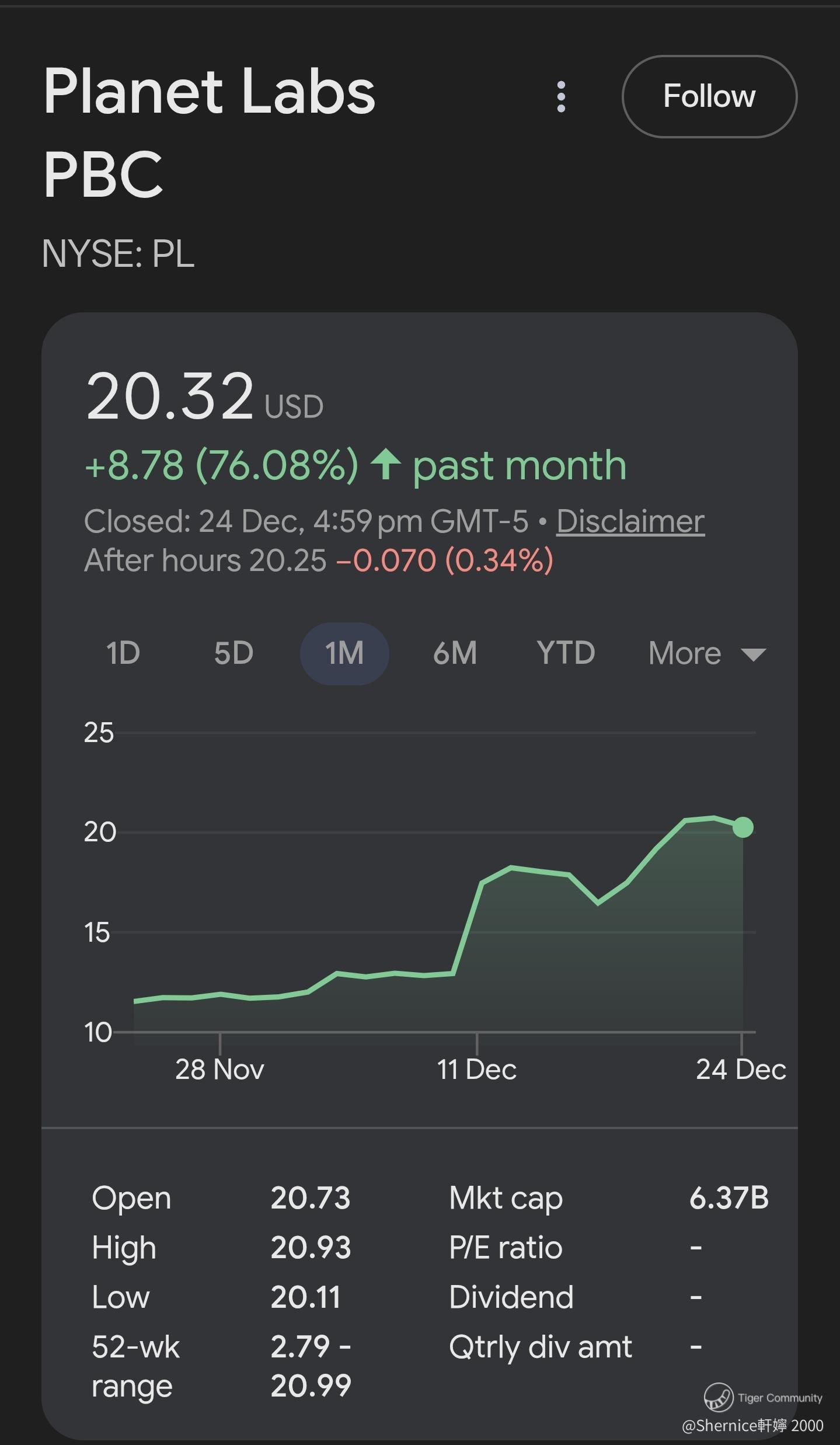This screenshot has width=840, height=1445.
Task: Follow Planet Labs PBC stock
Action: pos(709,96)
